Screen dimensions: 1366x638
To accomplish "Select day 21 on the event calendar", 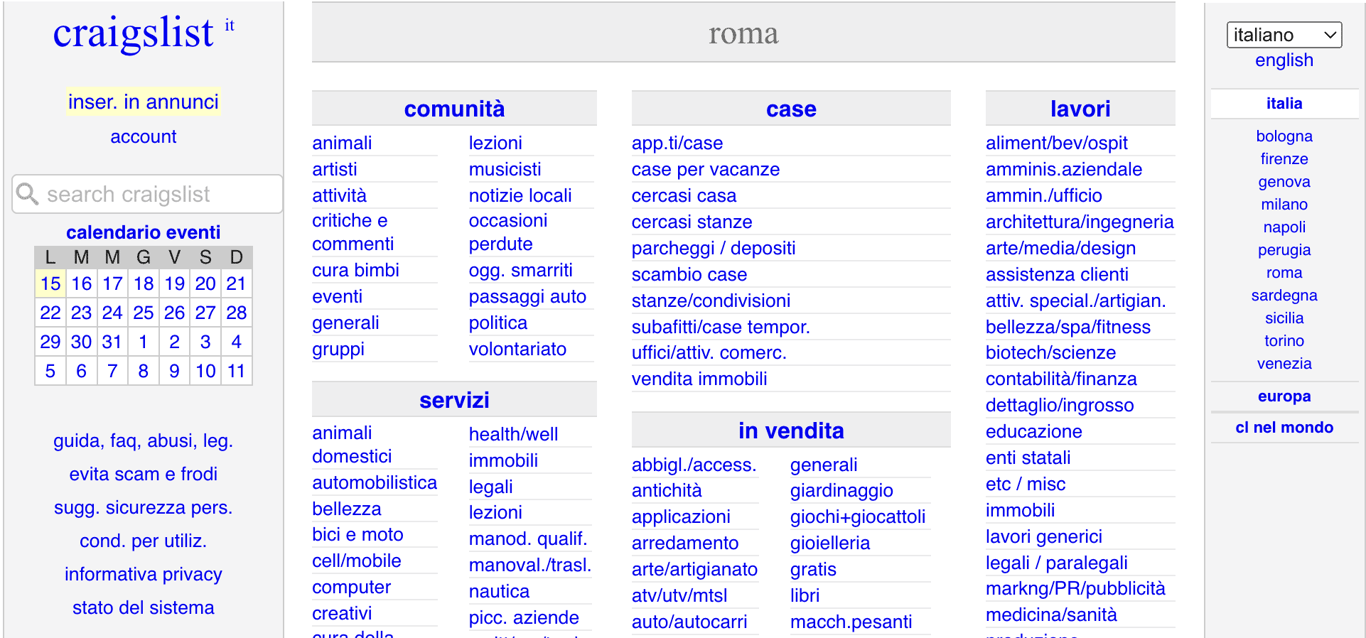I will pos(236,283).
